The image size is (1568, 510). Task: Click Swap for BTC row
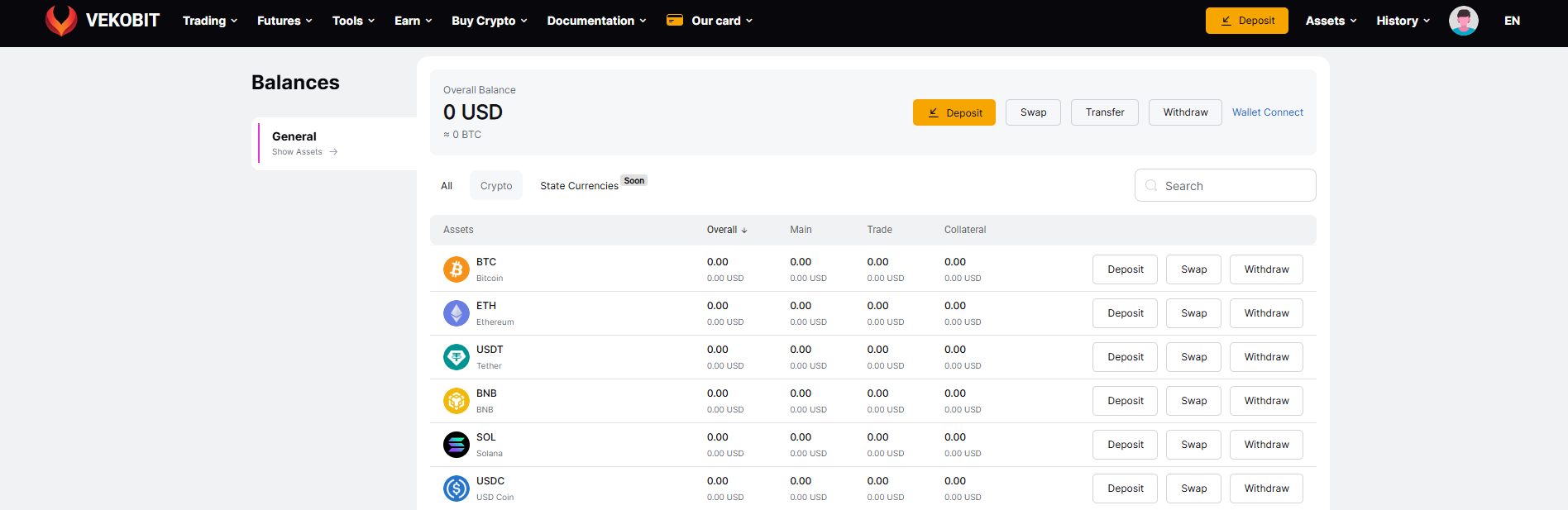pyautogui.click(x=1193, y=269)
